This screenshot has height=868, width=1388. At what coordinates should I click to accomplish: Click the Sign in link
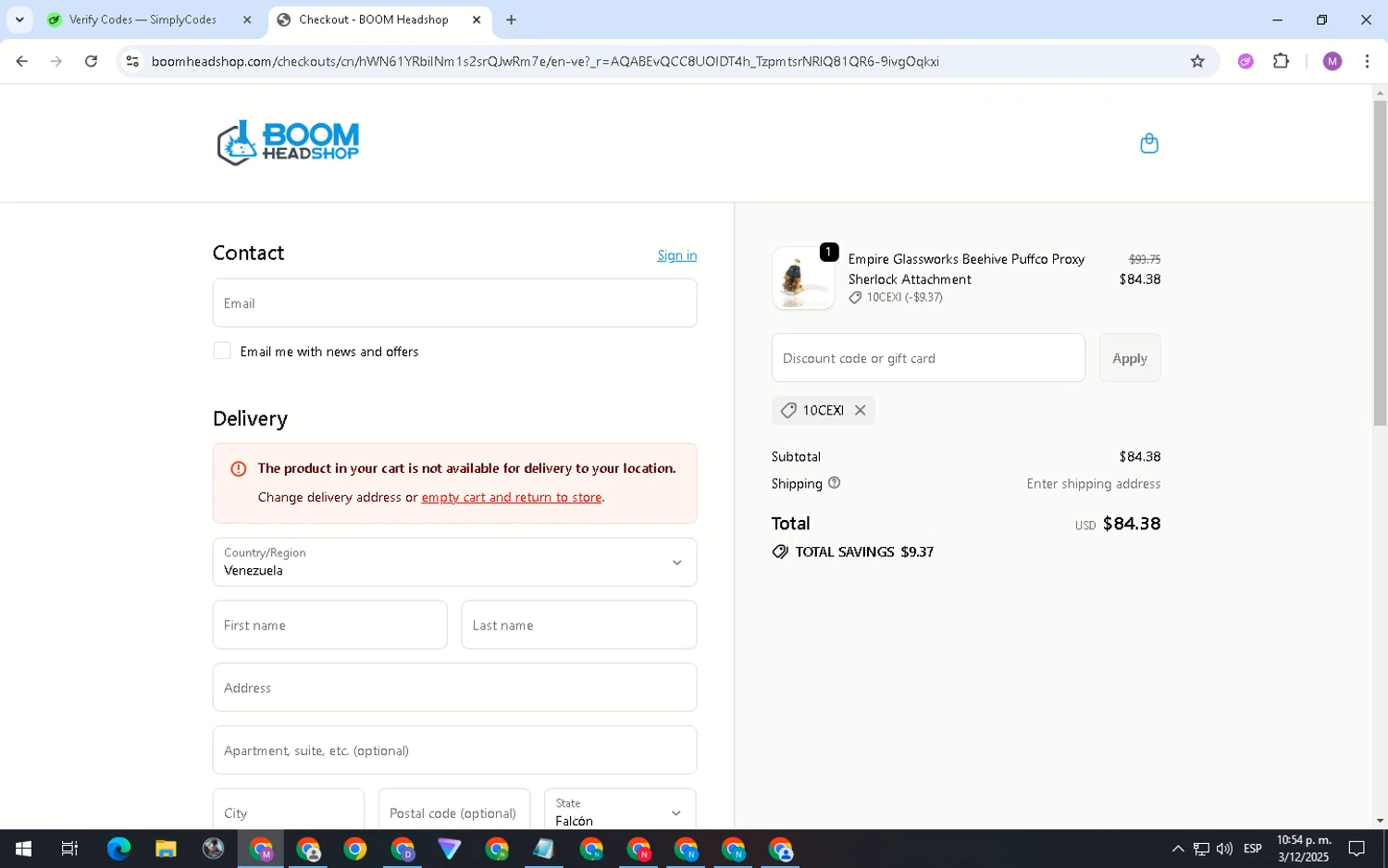click(677, 255)
